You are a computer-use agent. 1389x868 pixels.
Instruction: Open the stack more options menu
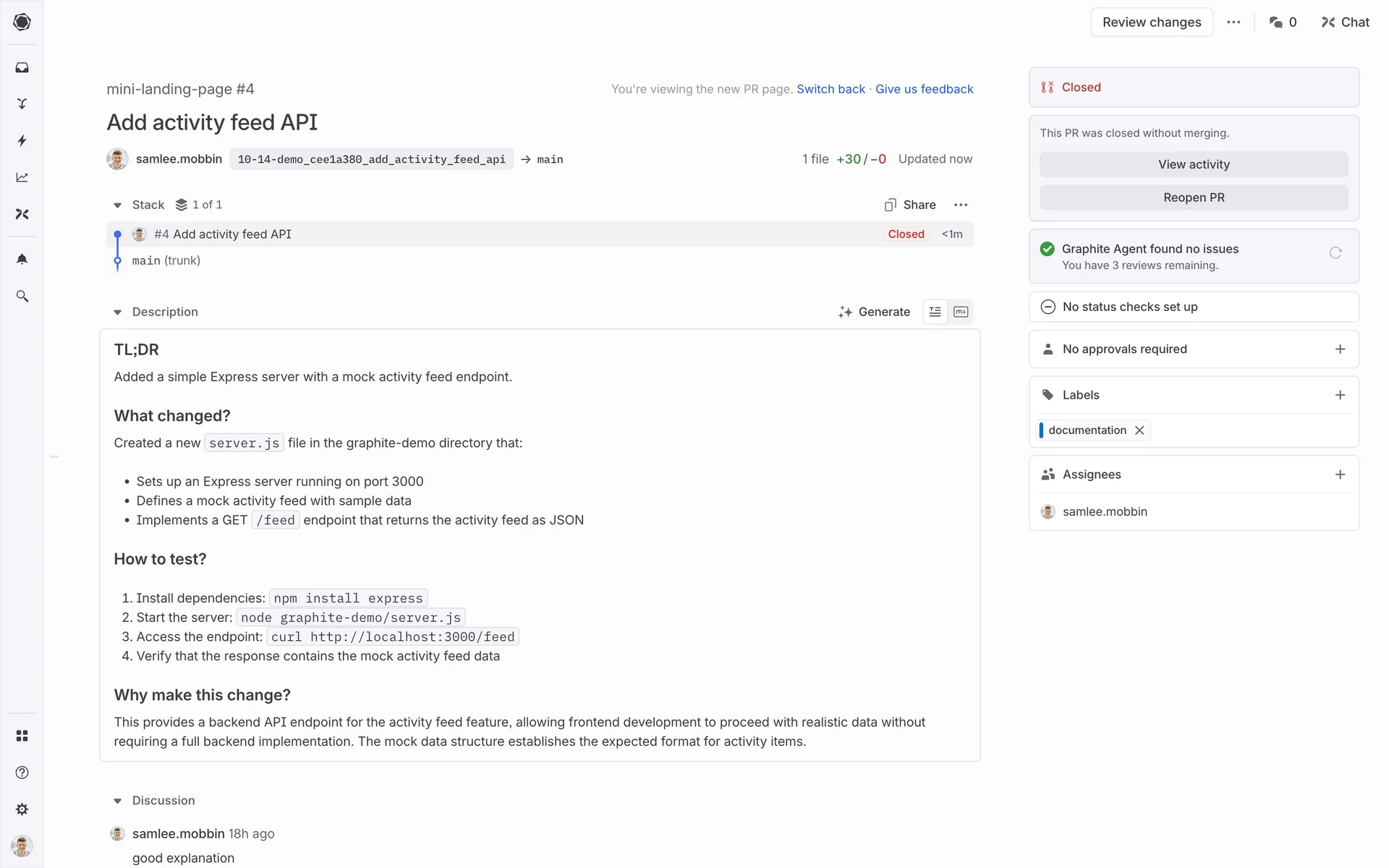tap(961, 205)
